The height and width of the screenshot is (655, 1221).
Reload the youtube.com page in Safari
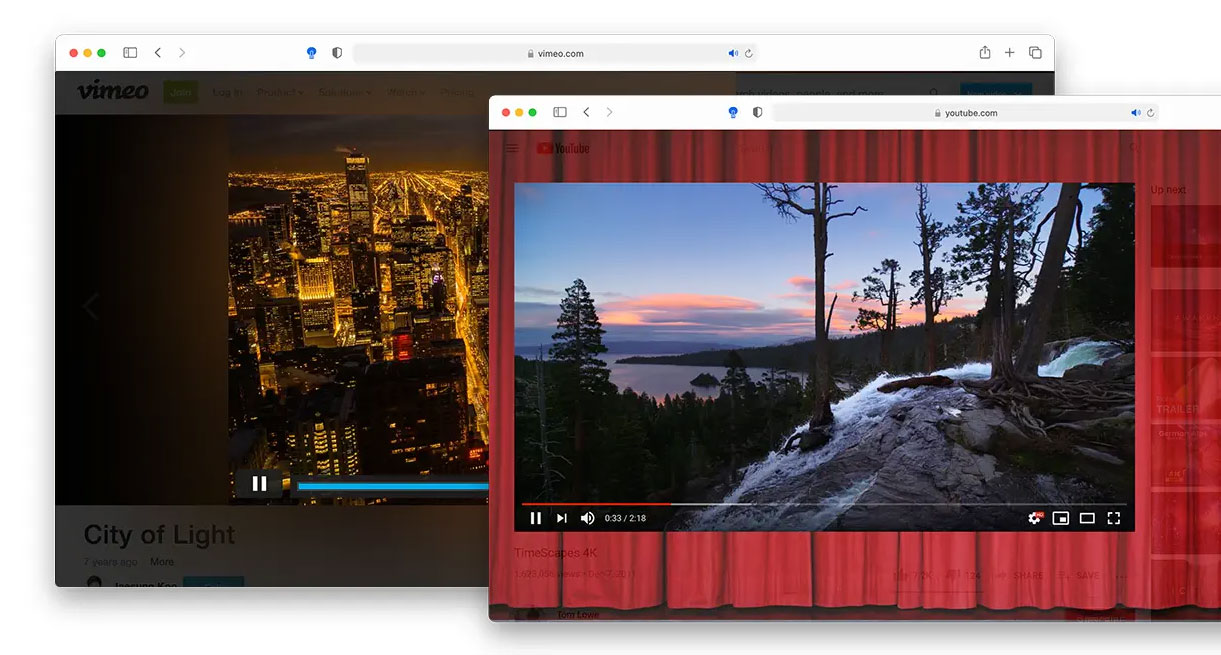(1149, 112)
